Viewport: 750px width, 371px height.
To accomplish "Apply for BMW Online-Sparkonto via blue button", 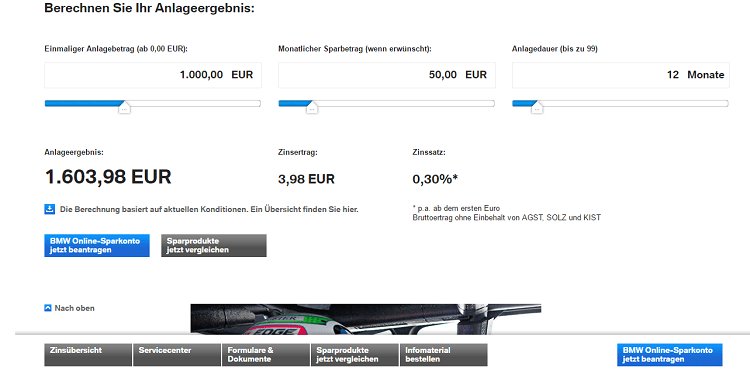I will [97, 245].
